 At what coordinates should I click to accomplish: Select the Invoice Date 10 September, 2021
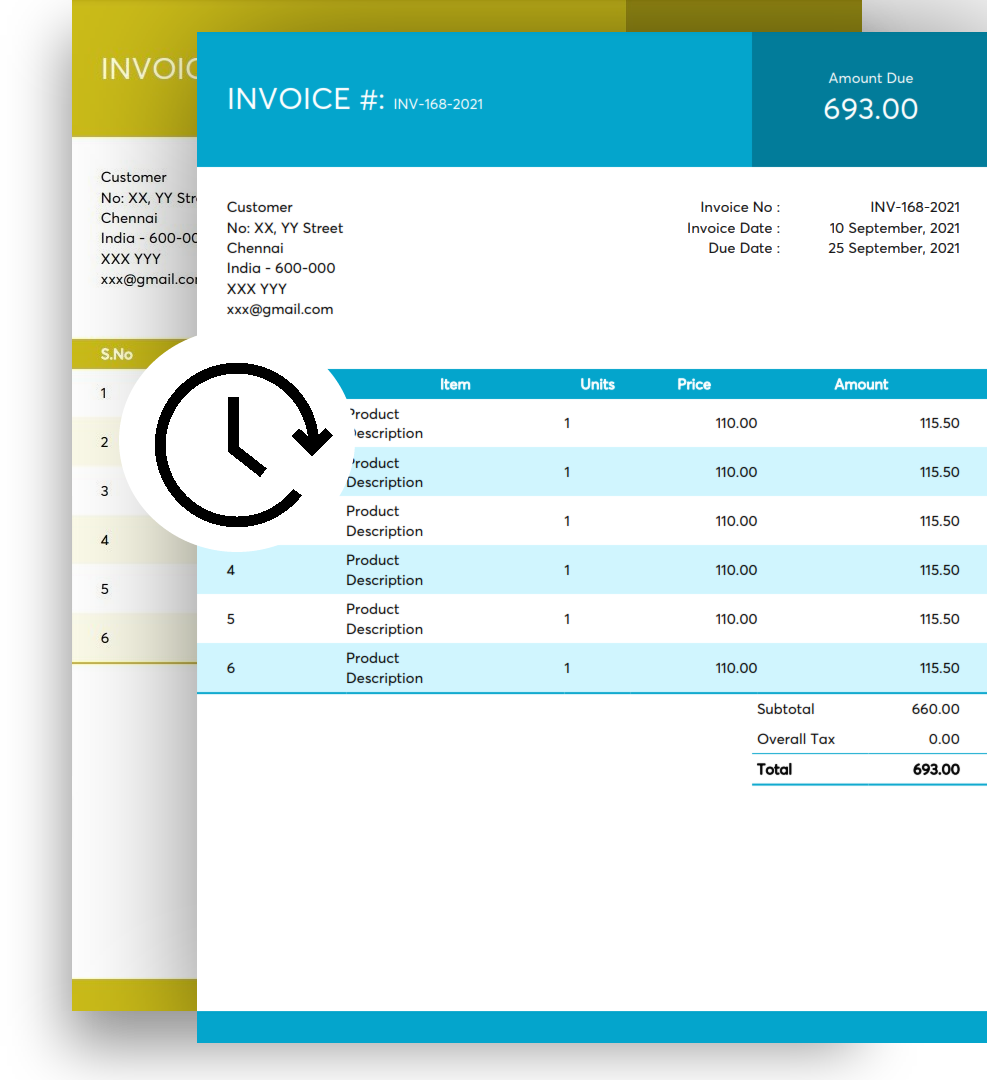[894, 228]
